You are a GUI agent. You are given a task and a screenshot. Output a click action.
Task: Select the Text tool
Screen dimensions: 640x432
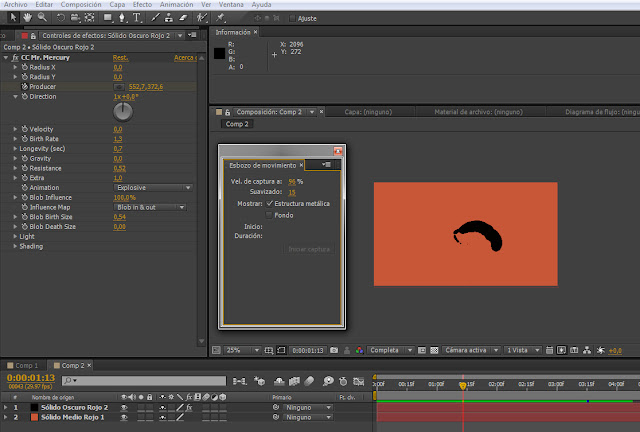pyautogui.click(x=136, y=18)
